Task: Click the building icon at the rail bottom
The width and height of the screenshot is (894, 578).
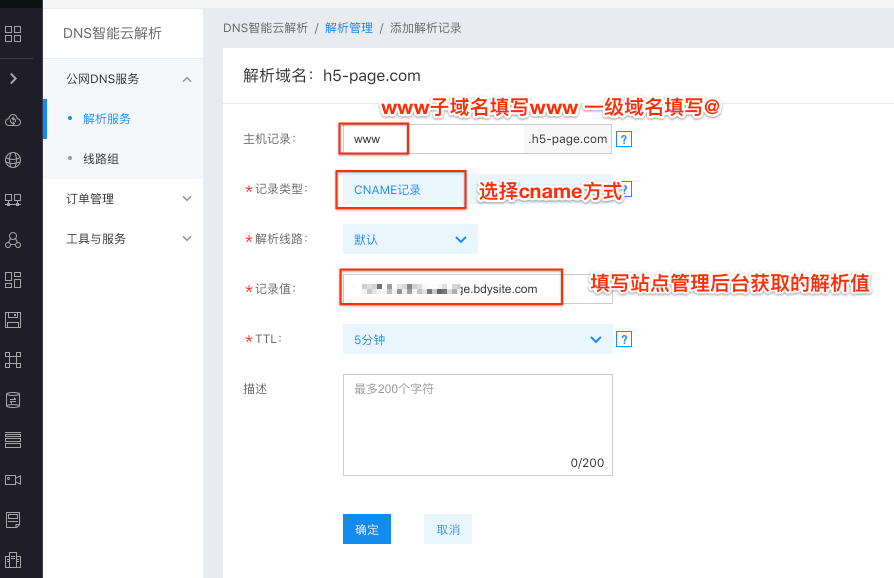Action: [x=13, y=560]
